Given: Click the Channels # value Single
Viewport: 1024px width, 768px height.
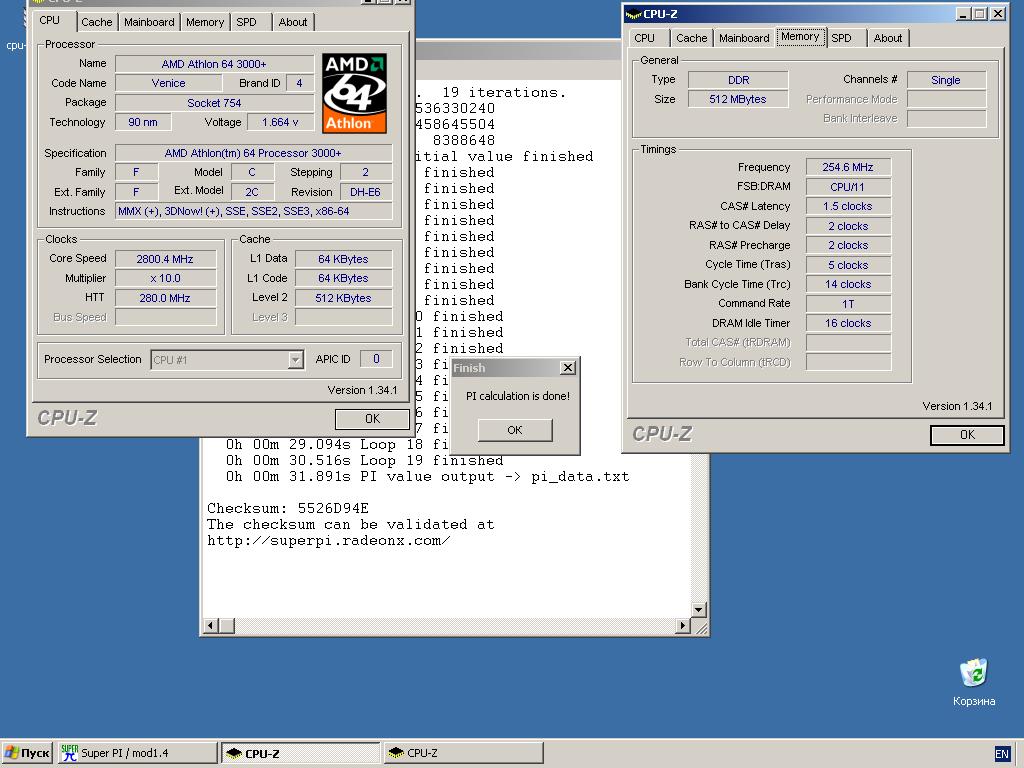Looking at the screenshot, I should (946, 80).
